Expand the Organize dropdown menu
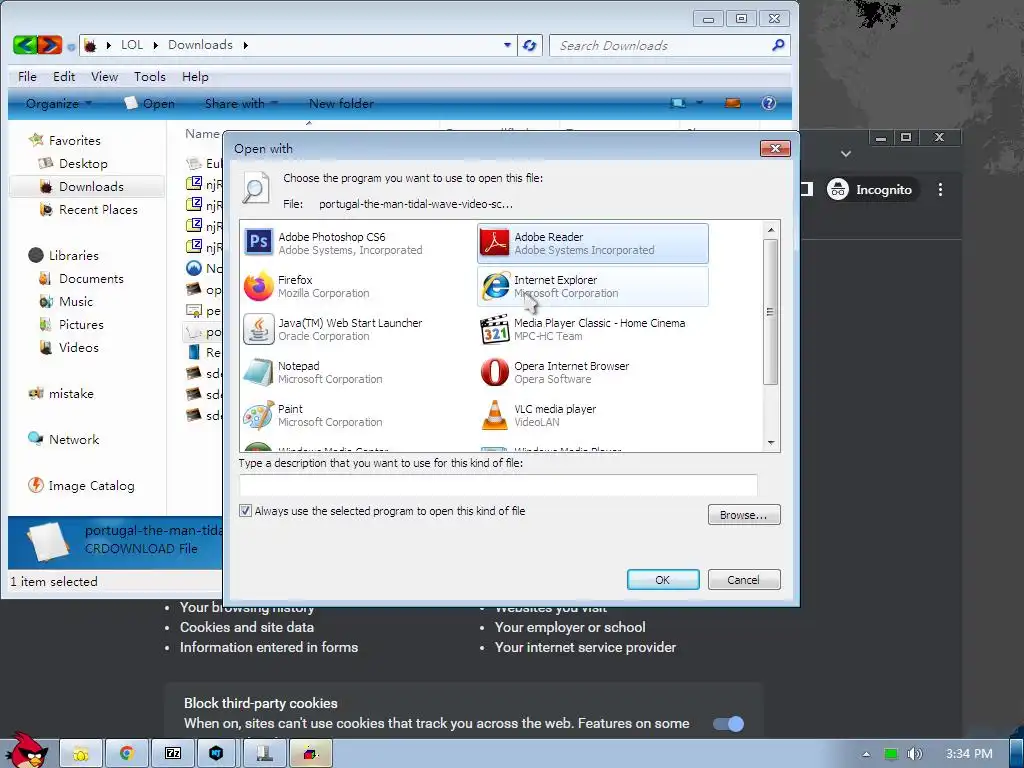The image size is (1024, 768). pos(59,103)
